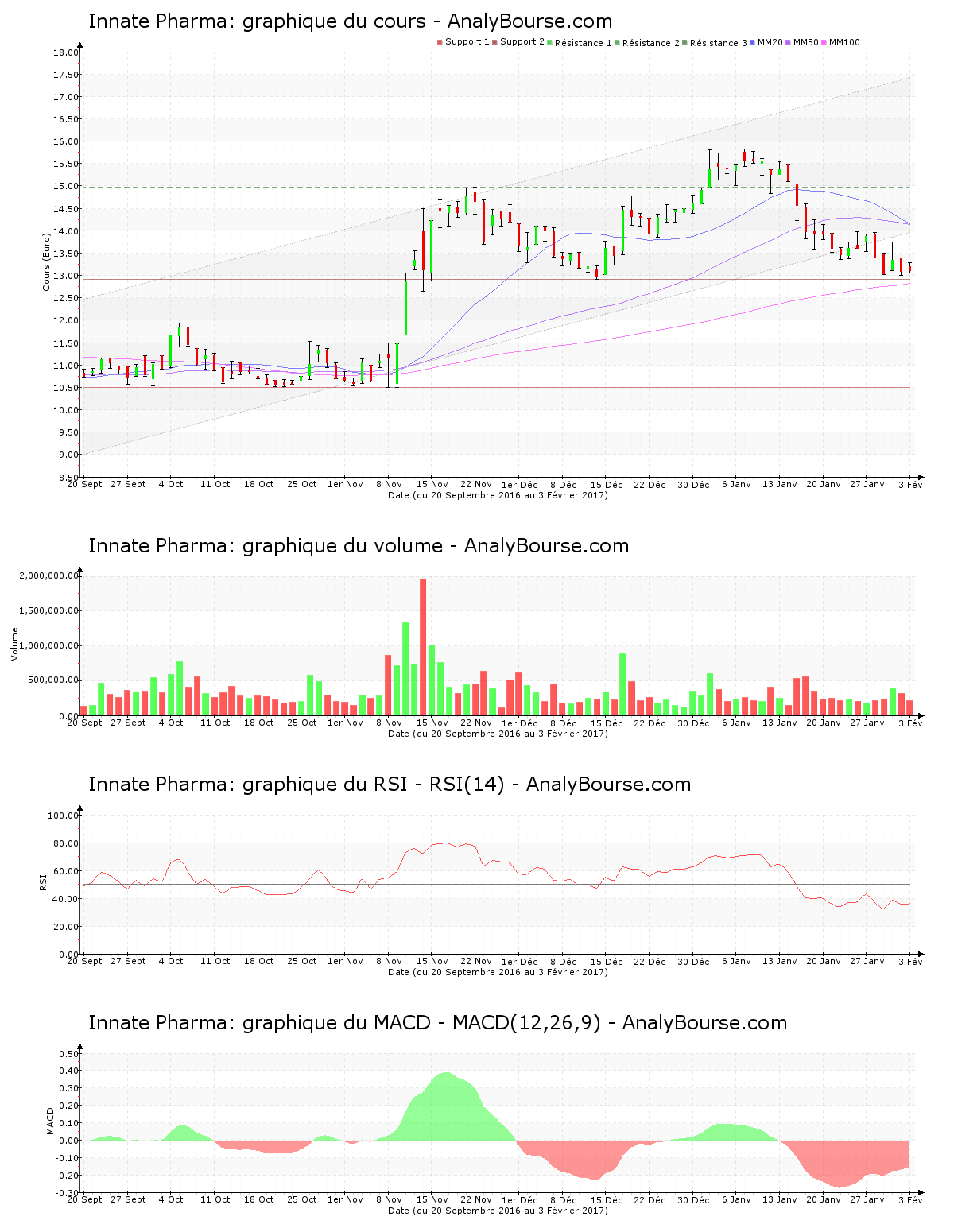Click the 'graphique du MACD - MACD(12,26,9)' title
954x1232 pixels.
(438, 1023)
